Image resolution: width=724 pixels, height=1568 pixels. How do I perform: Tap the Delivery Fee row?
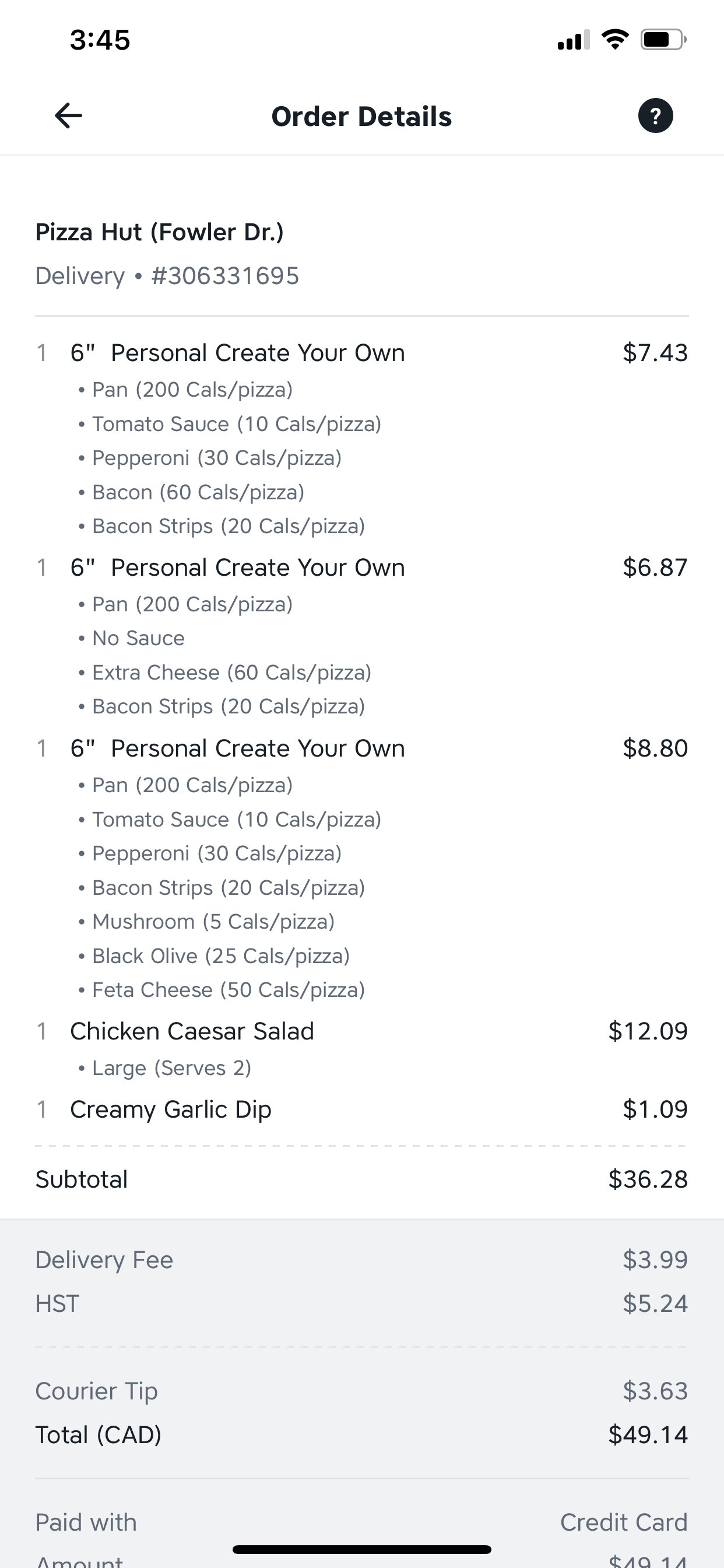pyautogui.click(x=361, y=1259)
